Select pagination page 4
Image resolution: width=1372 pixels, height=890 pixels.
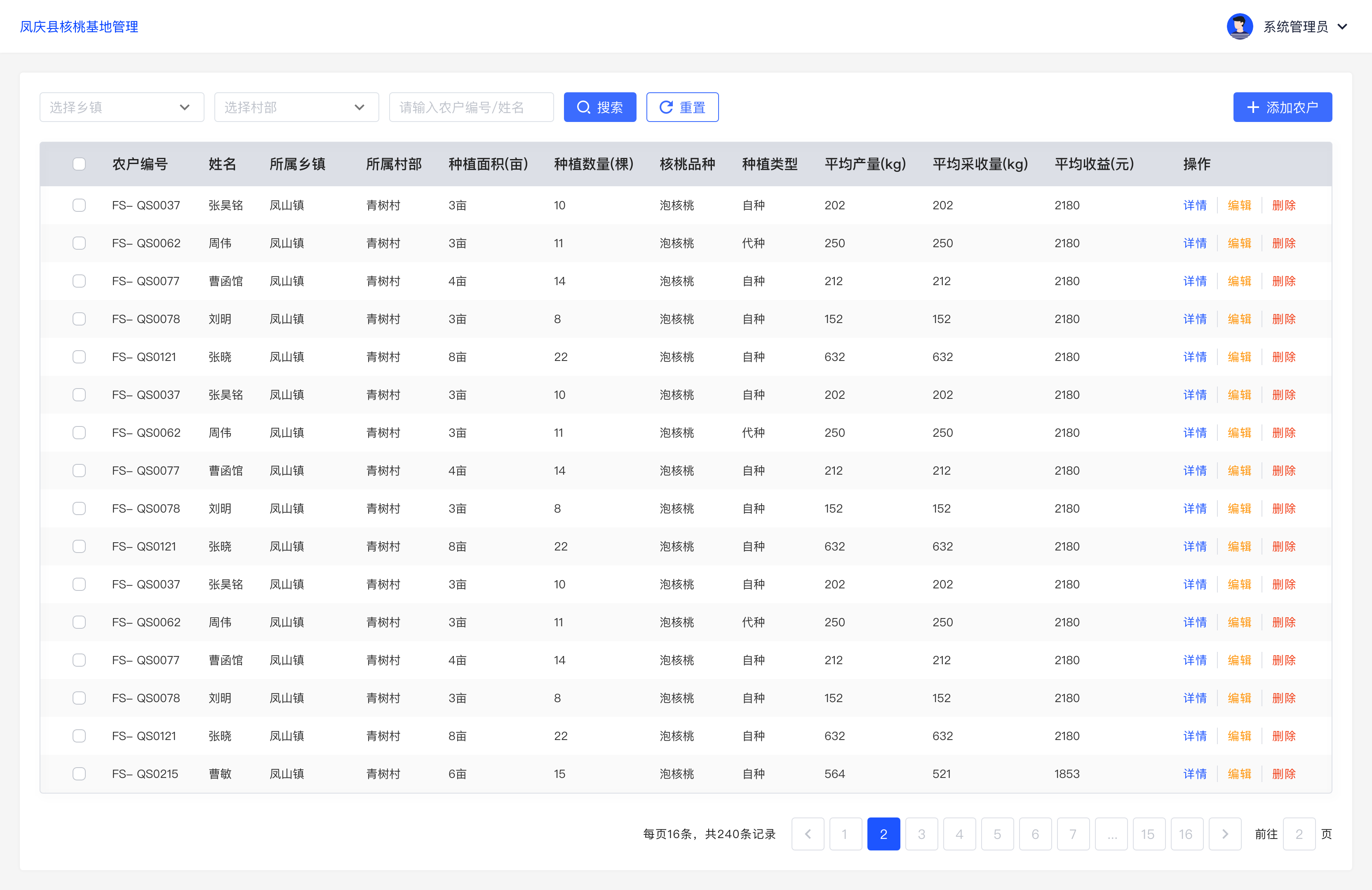(959, 834)
